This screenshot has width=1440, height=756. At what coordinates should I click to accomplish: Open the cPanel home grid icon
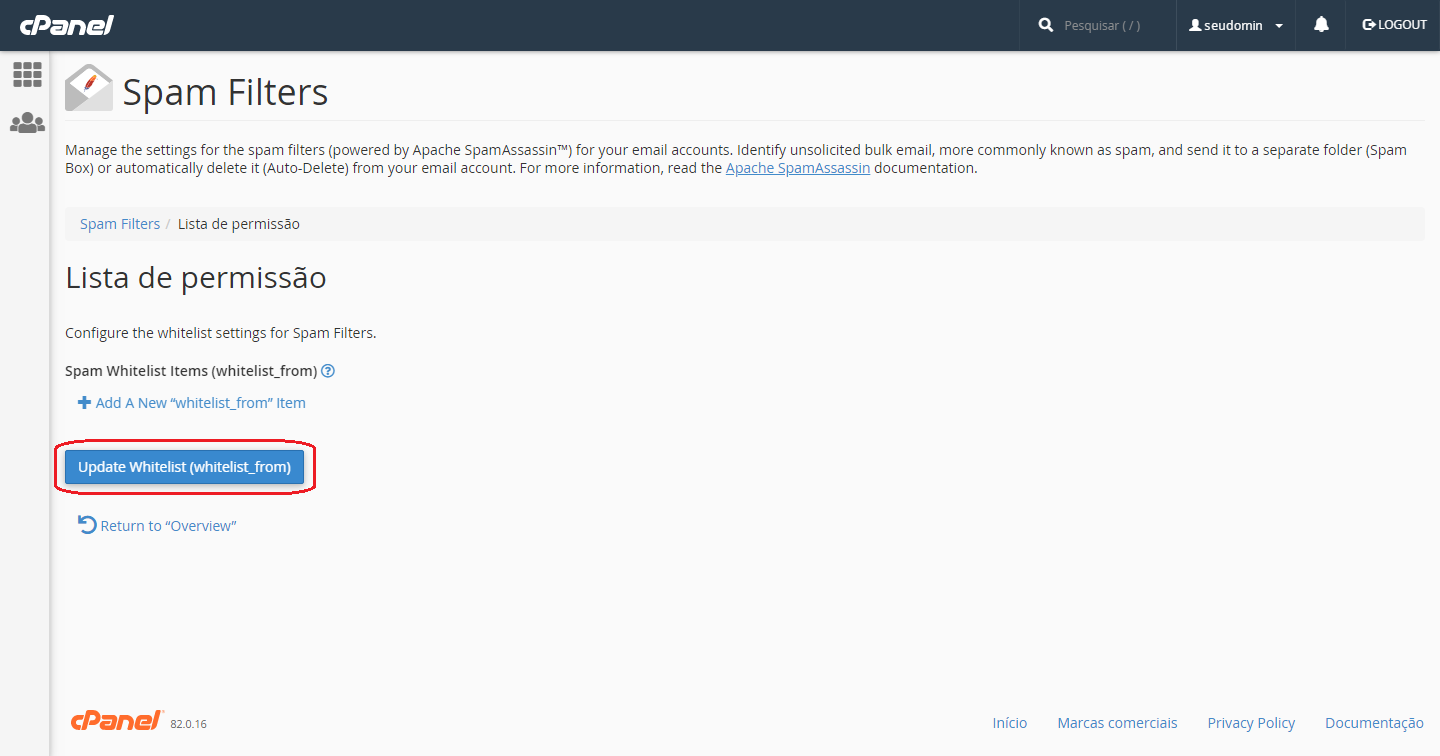click(27, 74)
